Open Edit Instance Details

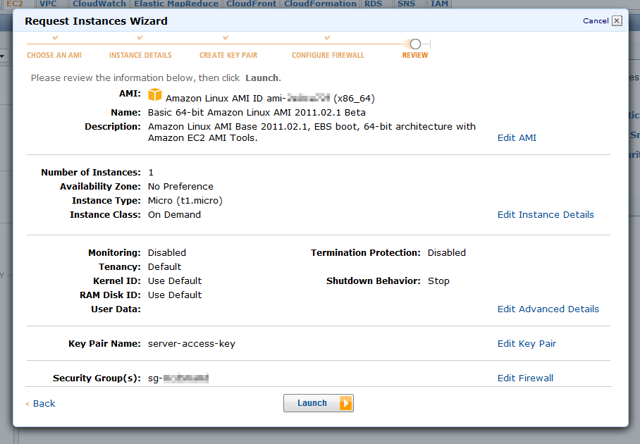(546, 215)
